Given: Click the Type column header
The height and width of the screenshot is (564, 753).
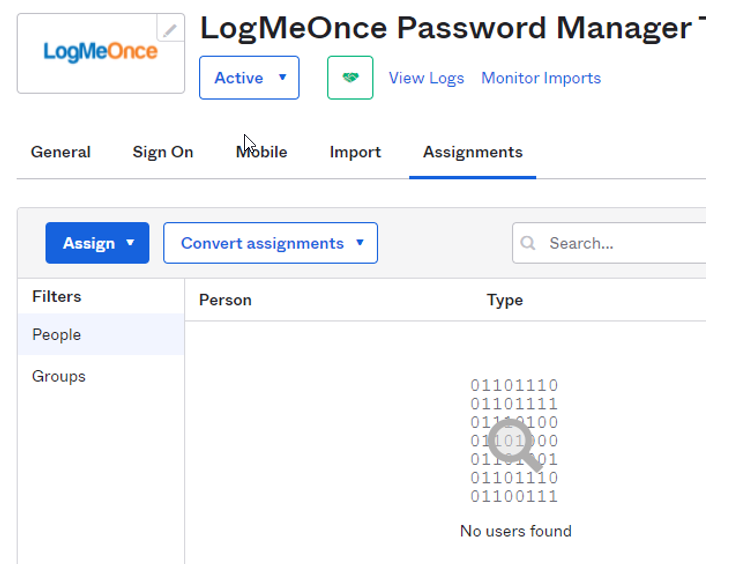Looking at the screenshot, I should coord(505,300).
